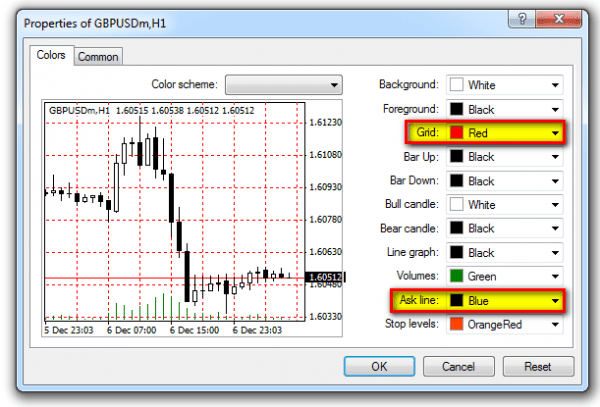Click the Ask line color swatch
The image size is (600, 407).
(457, 300)
